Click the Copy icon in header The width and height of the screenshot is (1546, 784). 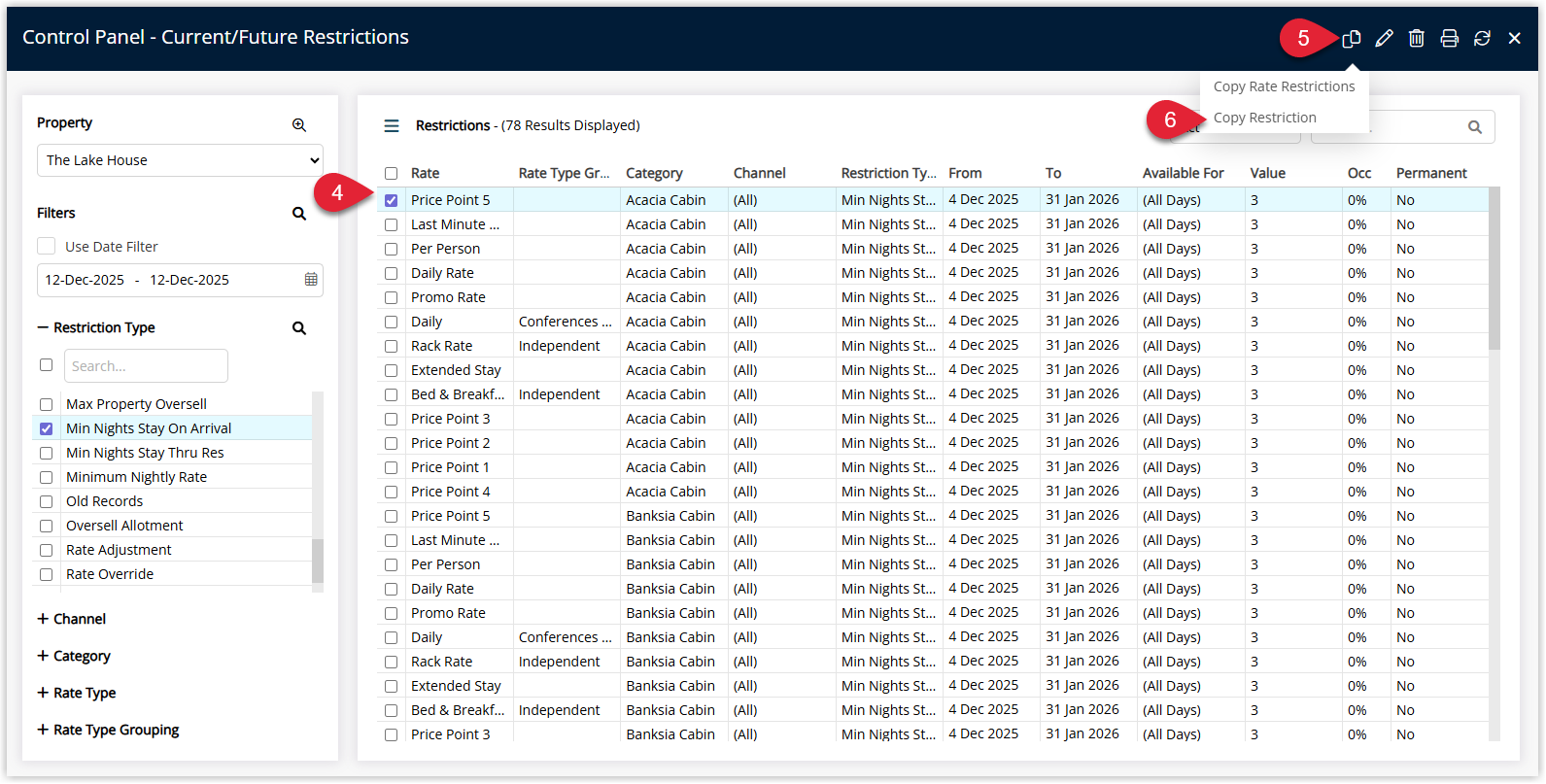click(1352, 38)
